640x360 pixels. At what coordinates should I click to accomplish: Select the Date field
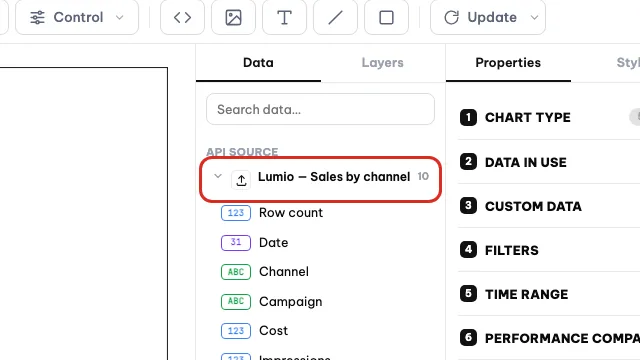(273, 242)
